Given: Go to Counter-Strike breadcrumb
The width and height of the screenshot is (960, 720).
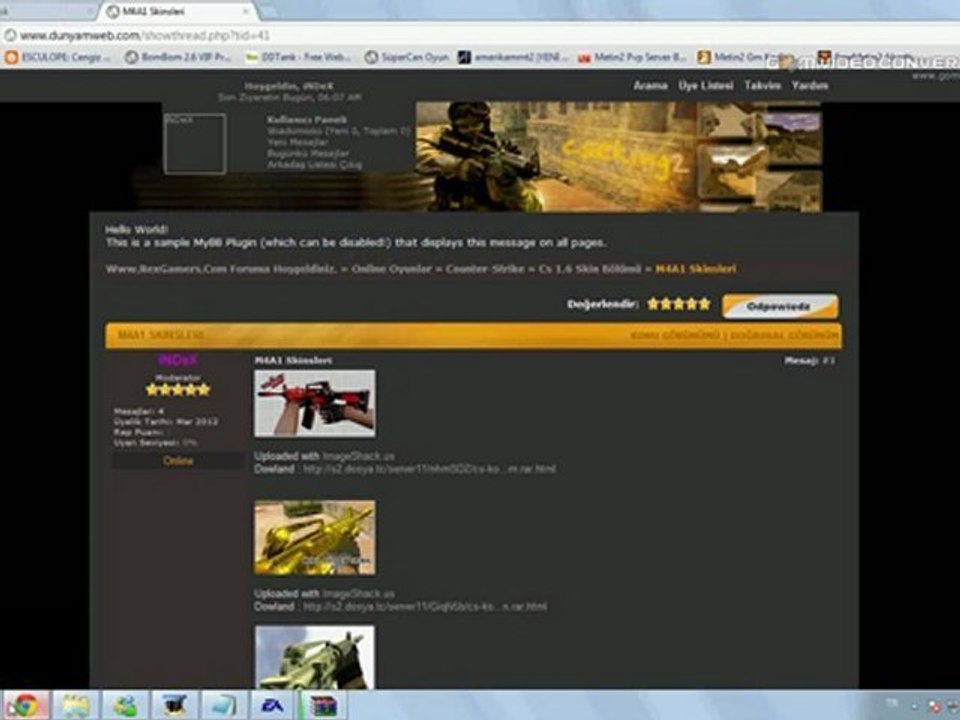Looking at the screenshot, I should click(x=486, y=269).
